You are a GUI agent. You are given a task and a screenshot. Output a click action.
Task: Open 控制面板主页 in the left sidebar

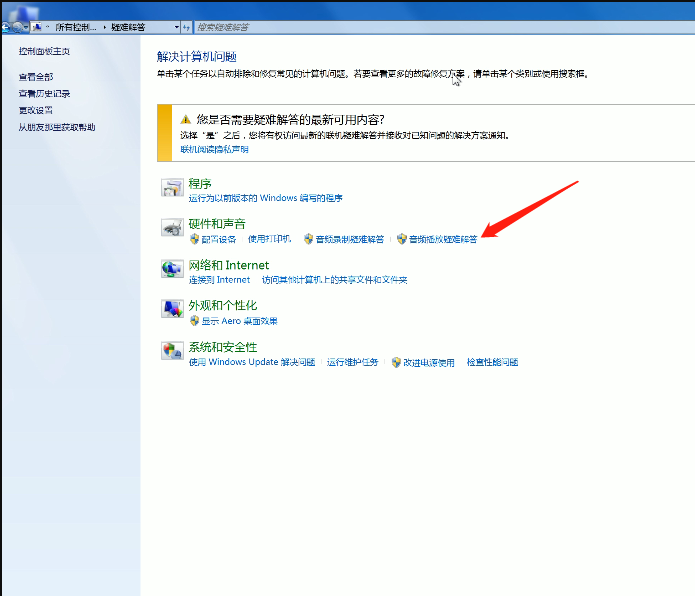pyautogui.click(x=44, y=50)
